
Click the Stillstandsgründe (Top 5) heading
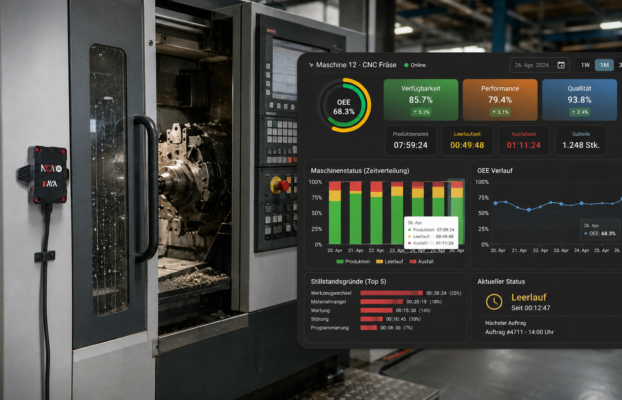(x=348, y=281)
